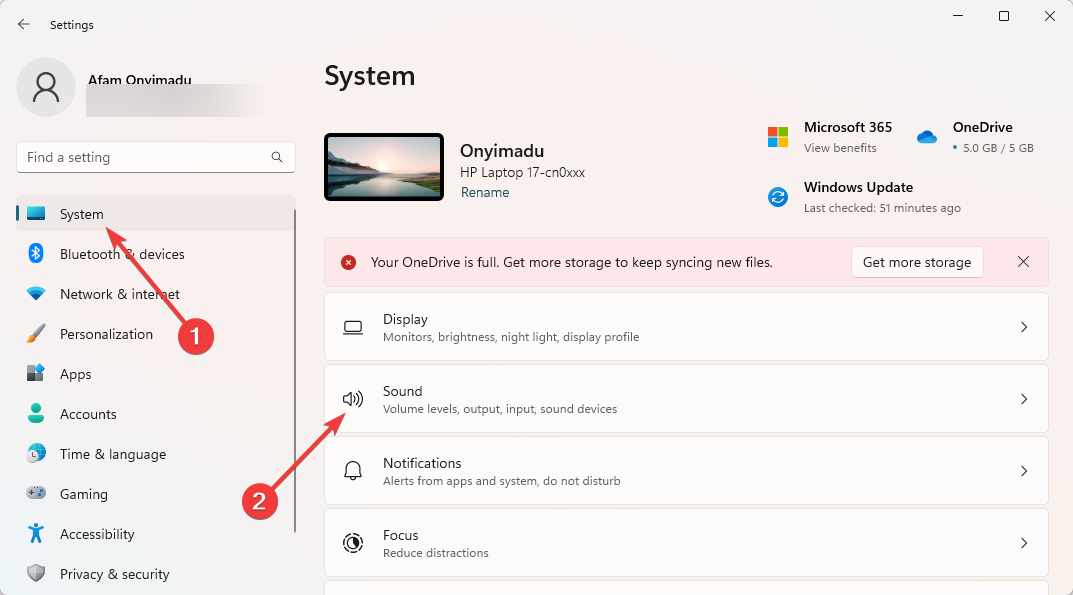Expand the Focus settings chevron
Screen dimensions: 1073x595
1024,543
